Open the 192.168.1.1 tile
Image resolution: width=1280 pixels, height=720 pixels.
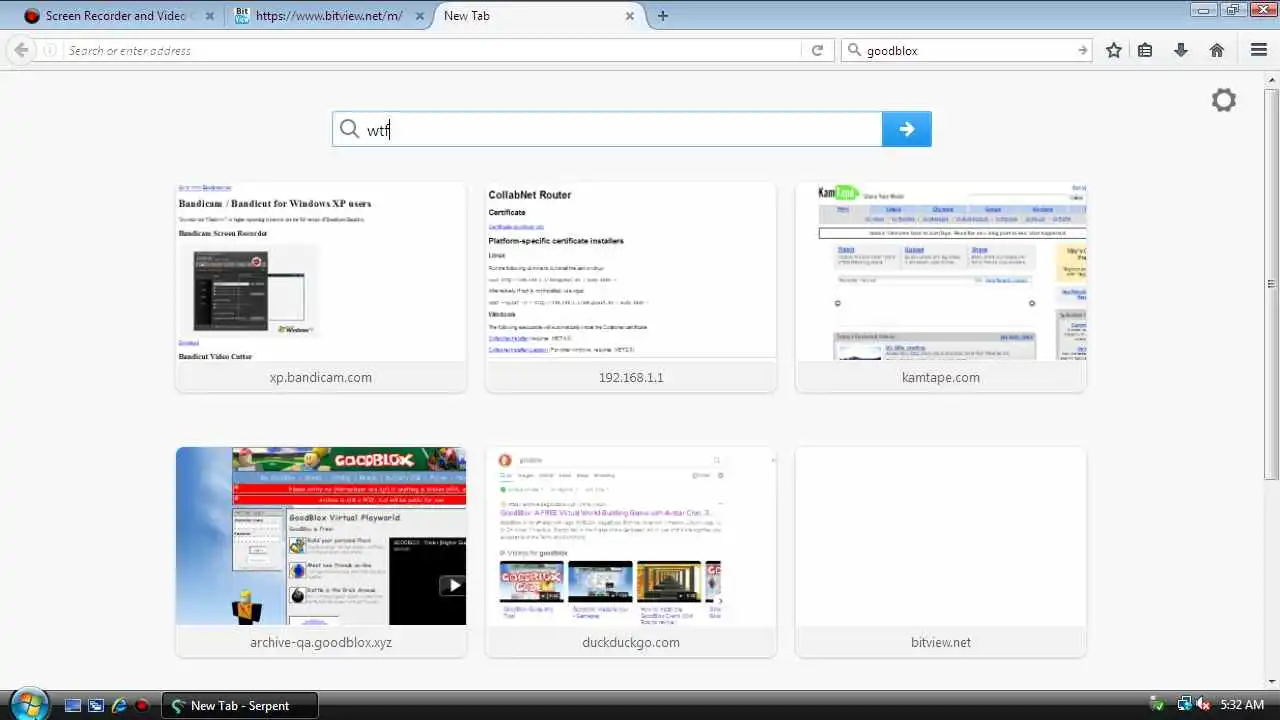point(631,287)
